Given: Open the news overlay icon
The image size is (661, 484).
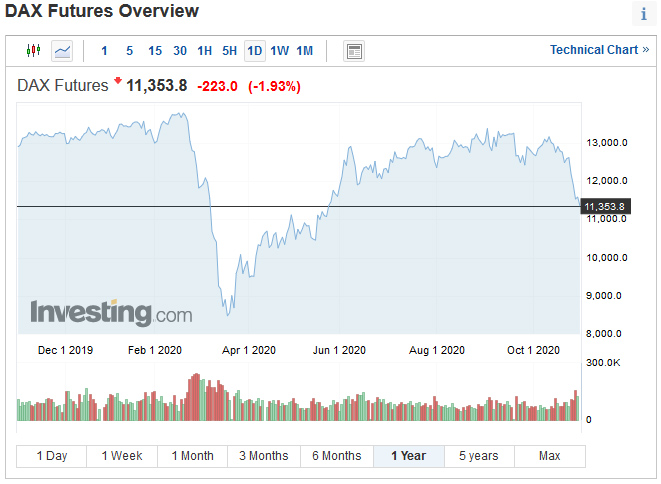Looking at the screenshot, I should point(354,50).
